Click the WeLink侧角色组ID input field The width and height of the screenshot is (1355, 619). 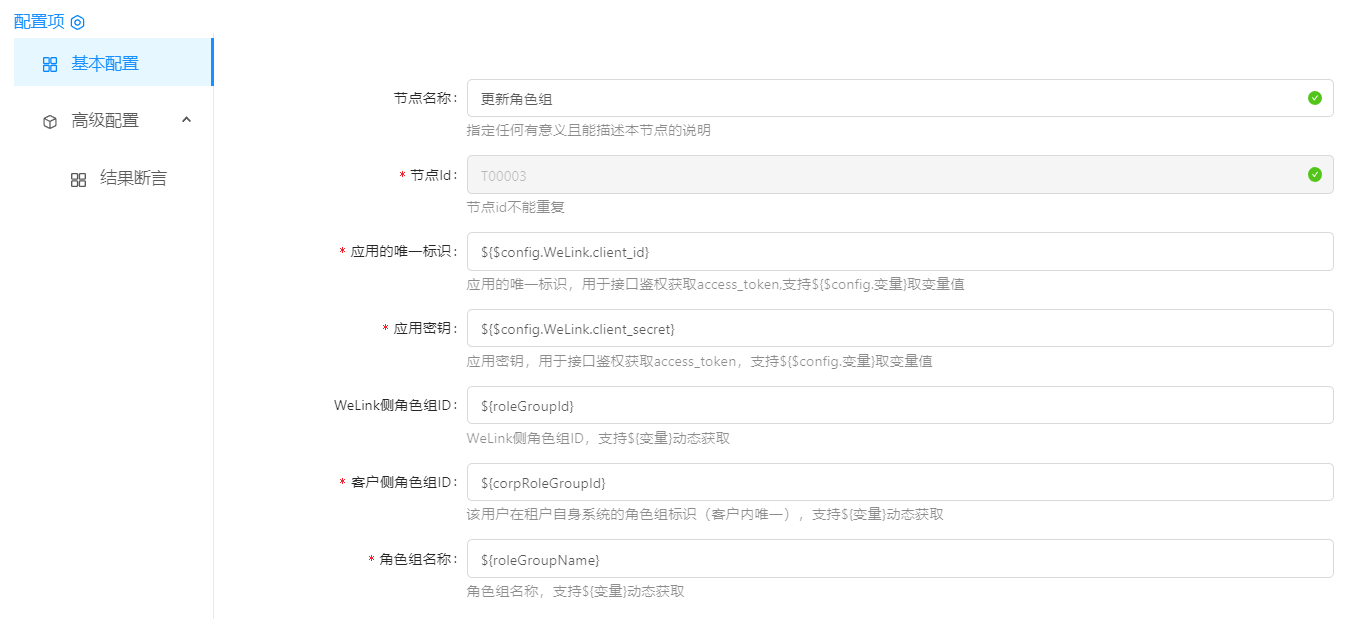pyautogui.click(x=880, y=405)
